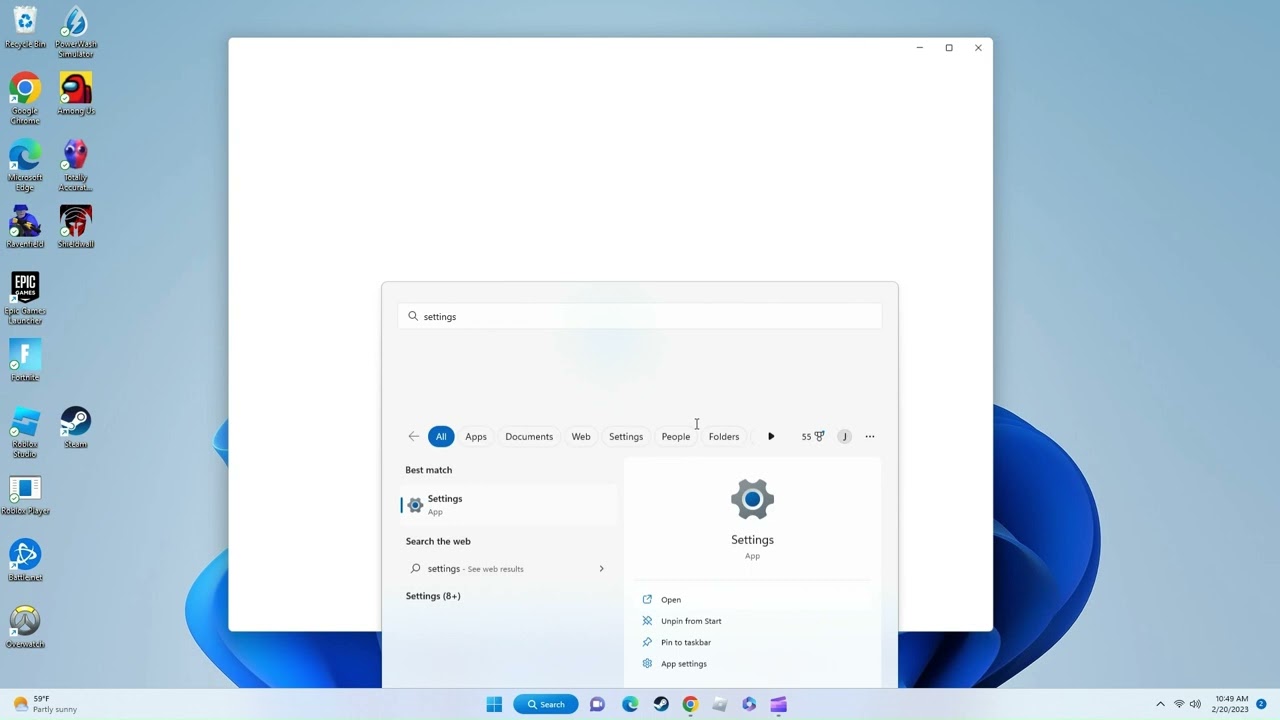Image resolution: width=1280 pixels, height=720 pixels.
Task: Open Among Us desktop shortcut
Action: click(76, 93)
